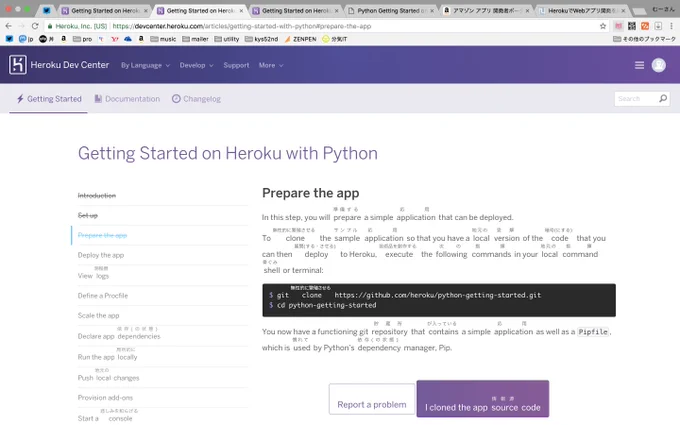Image resolution: width=680 pixels, height=425 pixels.
Task: Open the Support link in header
Action: 236,65
